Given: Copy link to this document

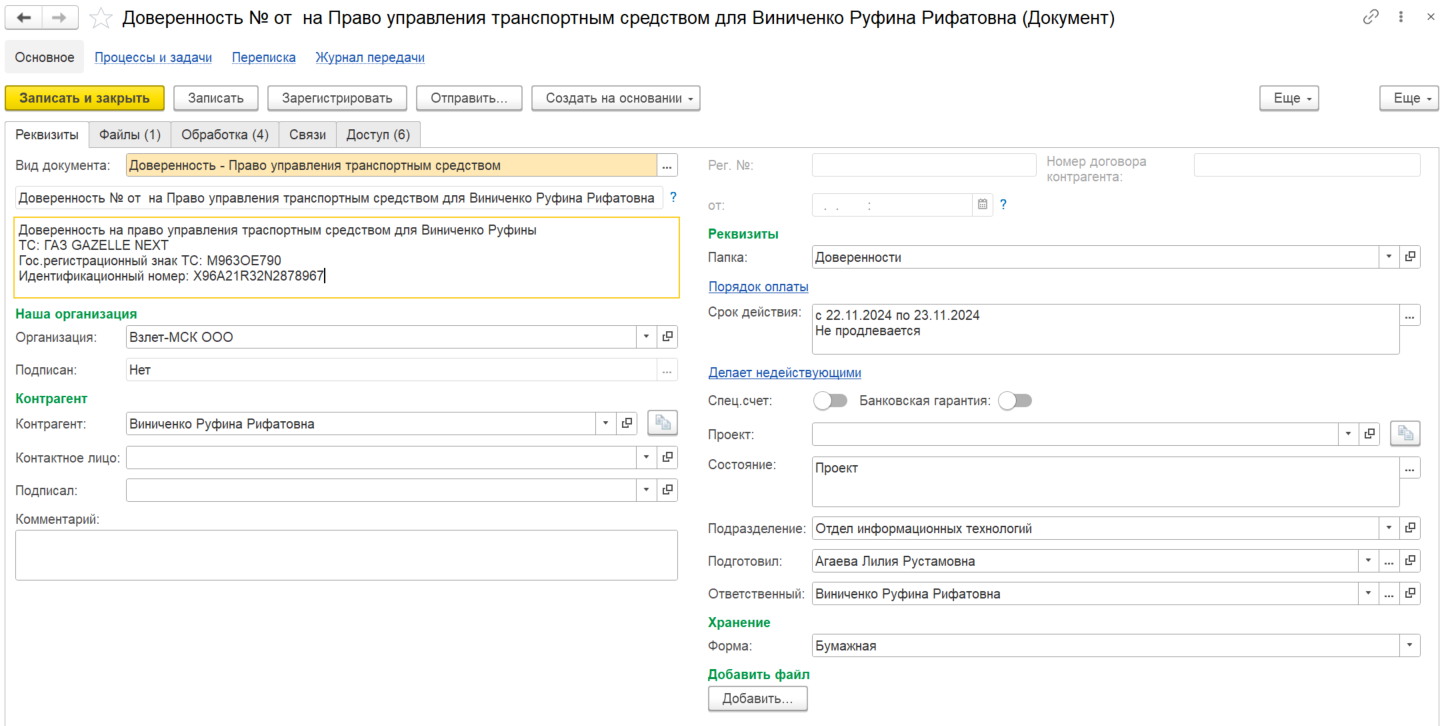Looking at the screenshot, I should point(1370,17).
